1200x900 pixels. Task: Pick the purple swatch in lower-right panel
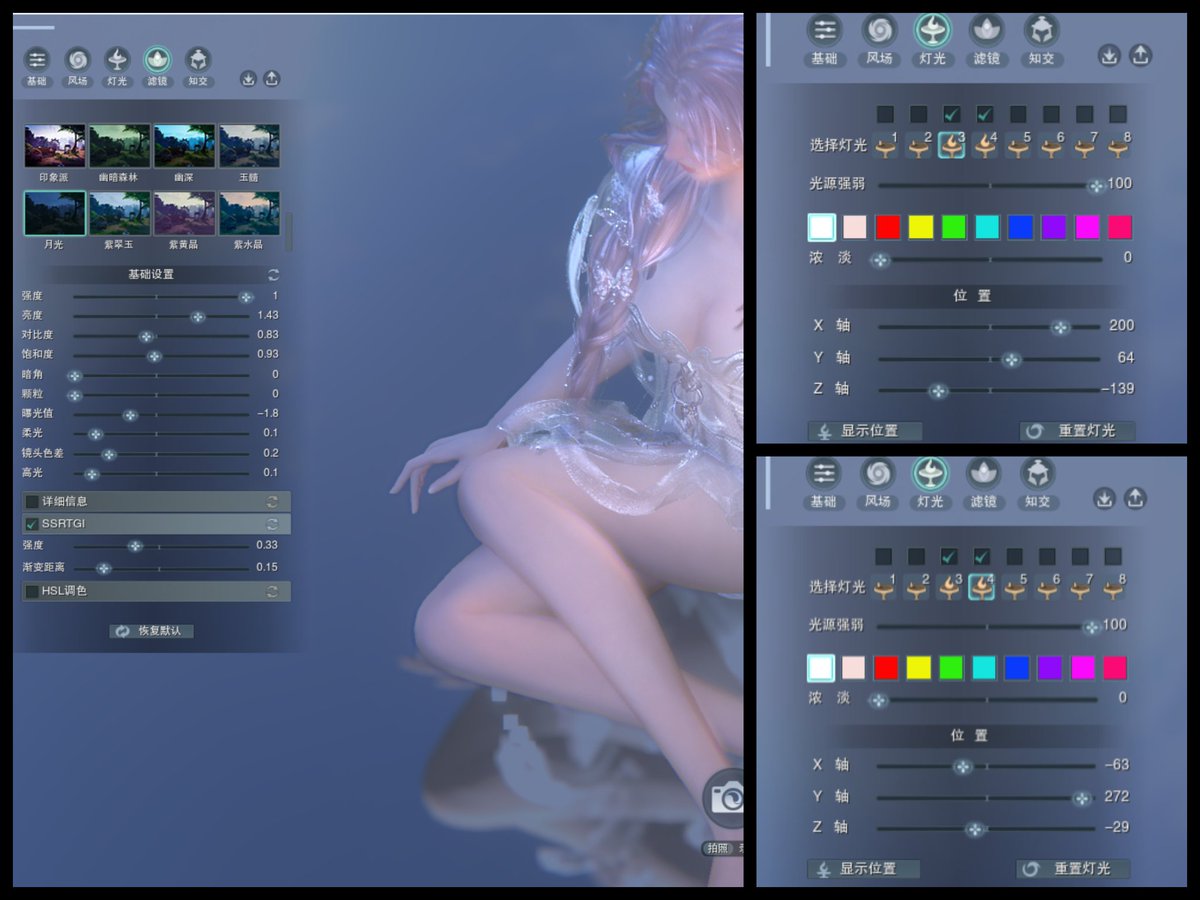(x=1050, y=667)
